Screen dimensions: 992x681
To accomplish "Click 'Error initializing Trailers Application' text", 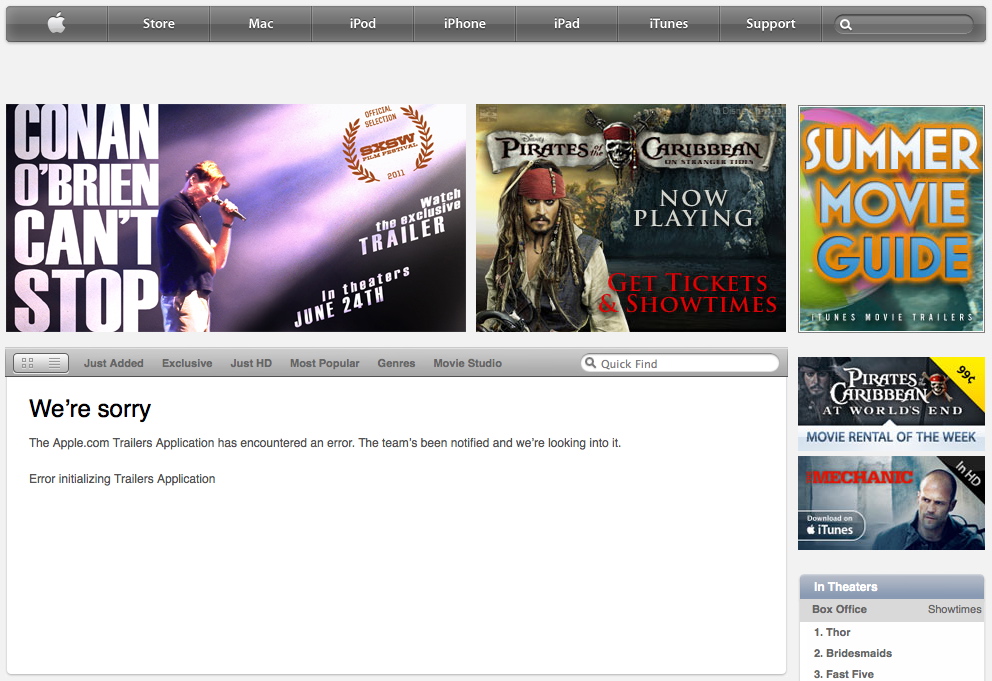I will [x=122, y=478].
